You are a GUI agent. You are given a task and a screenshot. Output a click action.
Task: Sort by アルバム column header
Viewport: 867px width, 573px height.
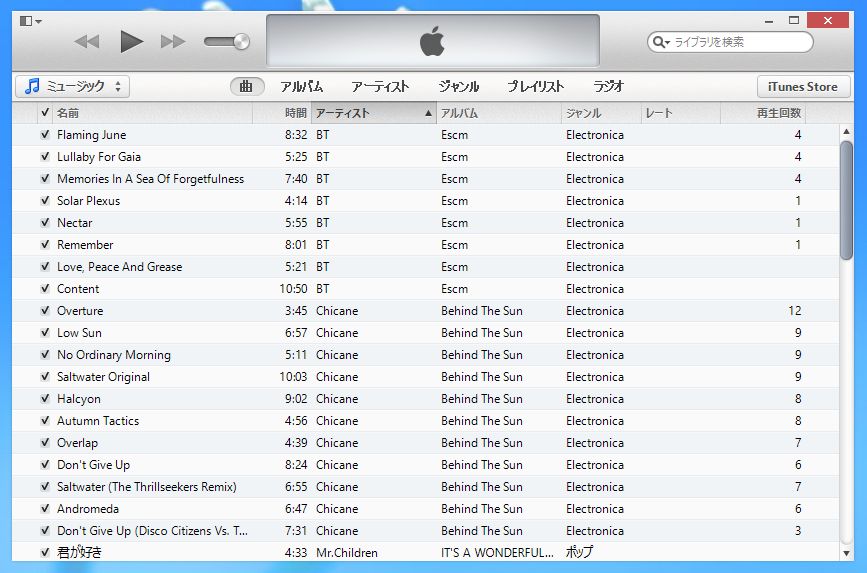(x=499, y=113)
